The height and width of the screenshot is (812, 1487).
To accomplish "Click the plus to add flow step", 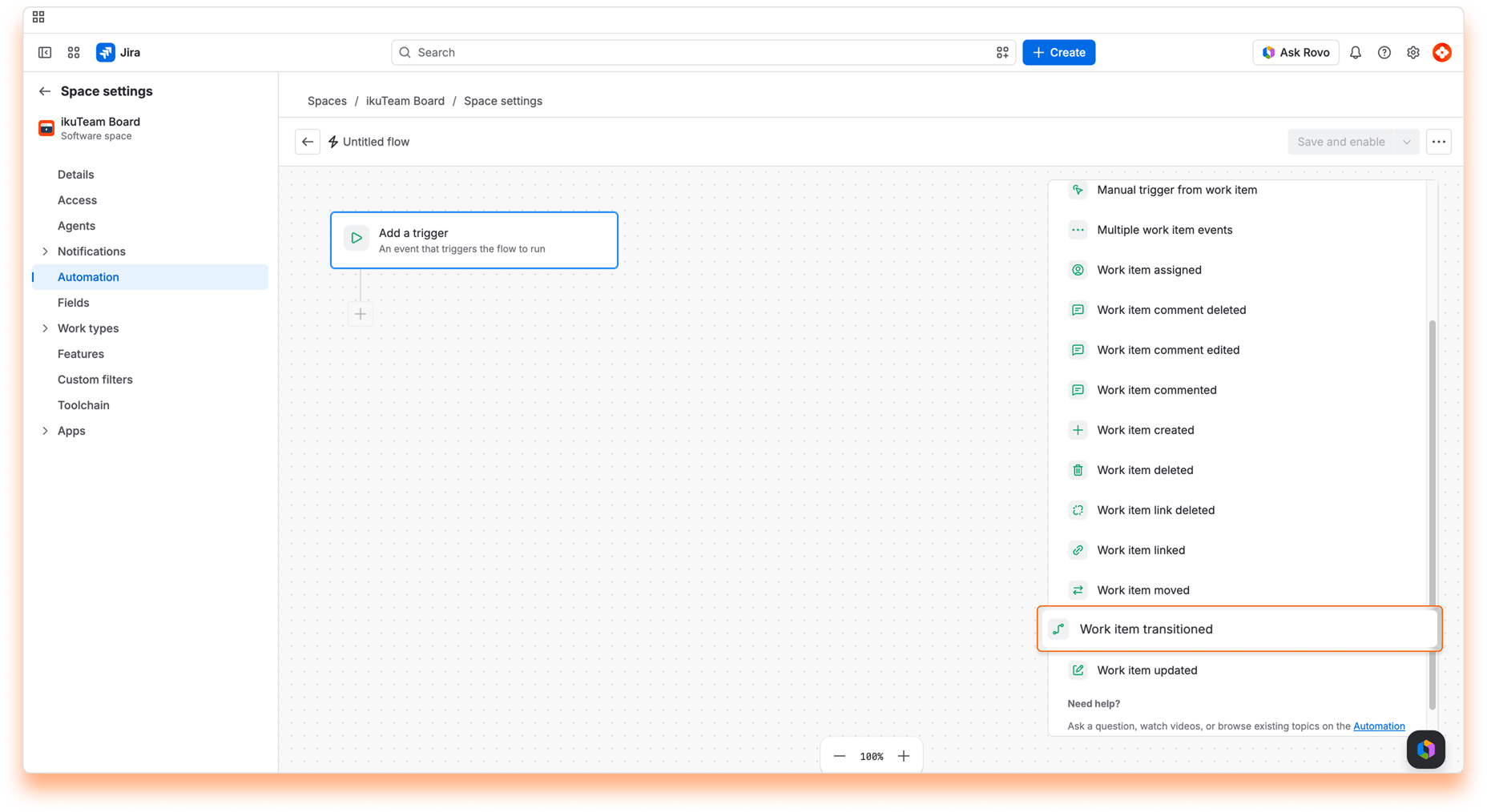I will [361, 314].
